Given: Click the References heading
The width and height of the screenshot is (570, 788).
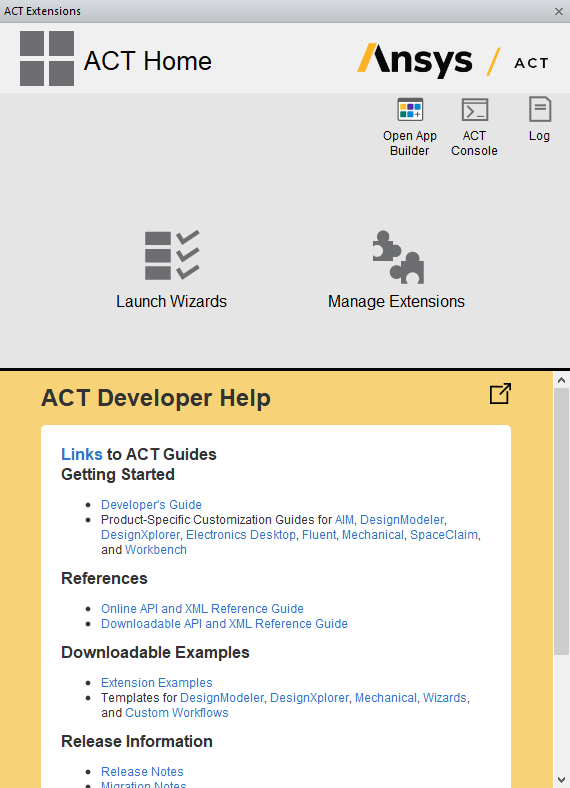Looking at the screenshot, I should (105, 578).
